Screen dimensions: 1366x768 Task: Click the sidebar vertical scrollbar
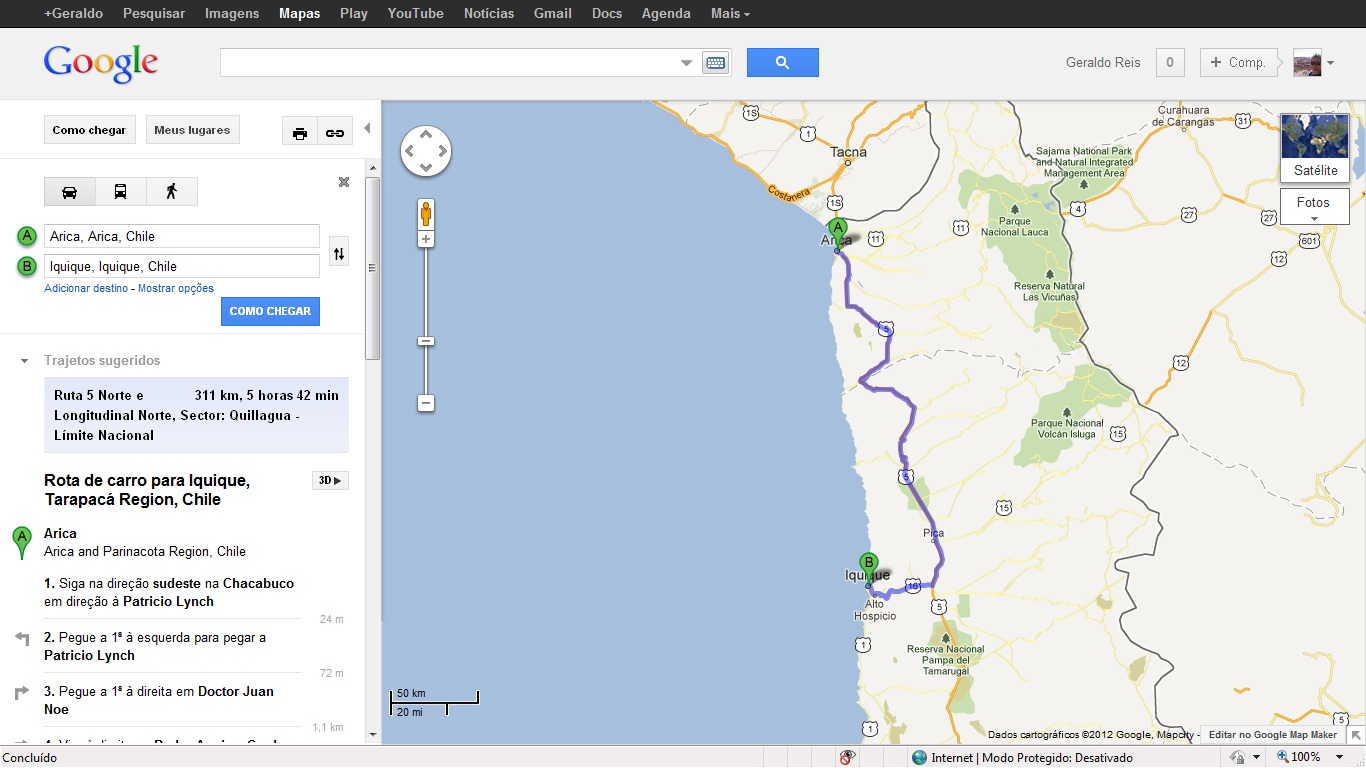click(x=373, y=268)
